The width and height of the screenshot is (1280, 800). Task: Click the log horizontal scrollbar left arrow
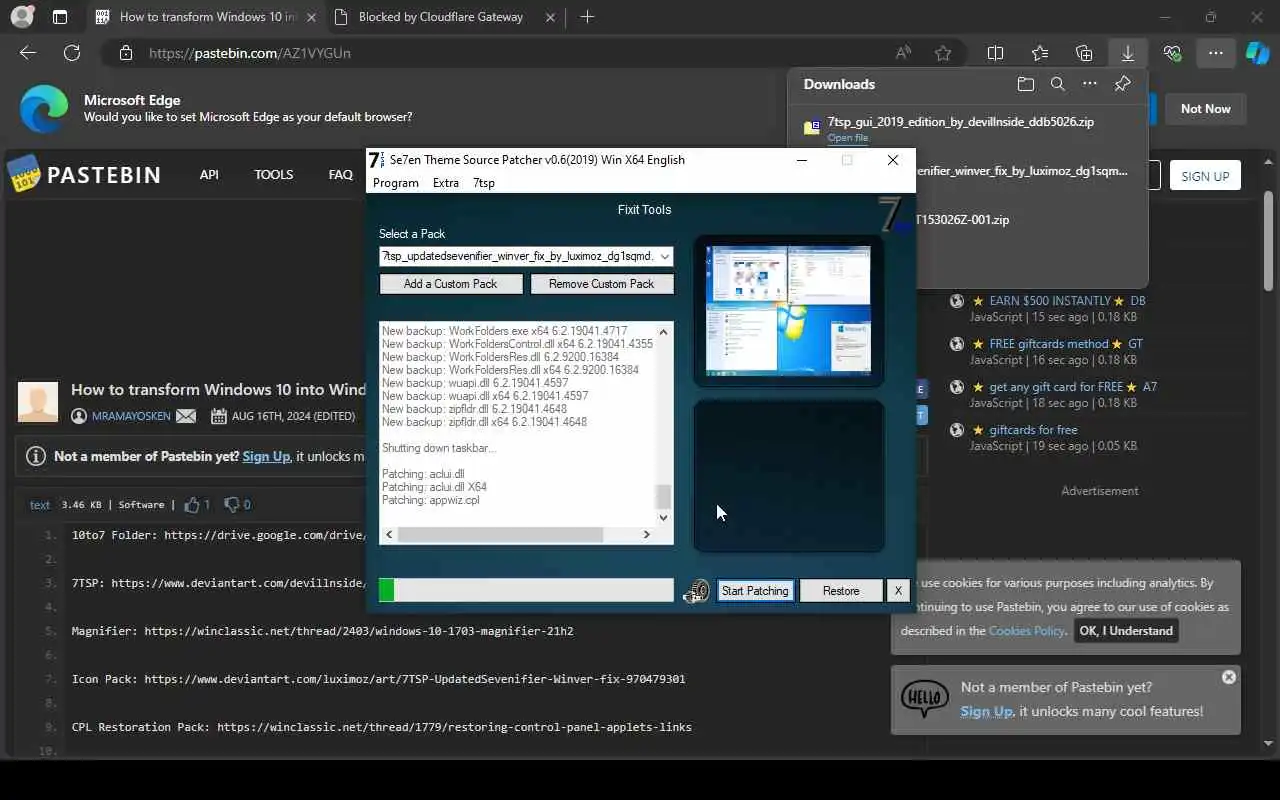389,535
